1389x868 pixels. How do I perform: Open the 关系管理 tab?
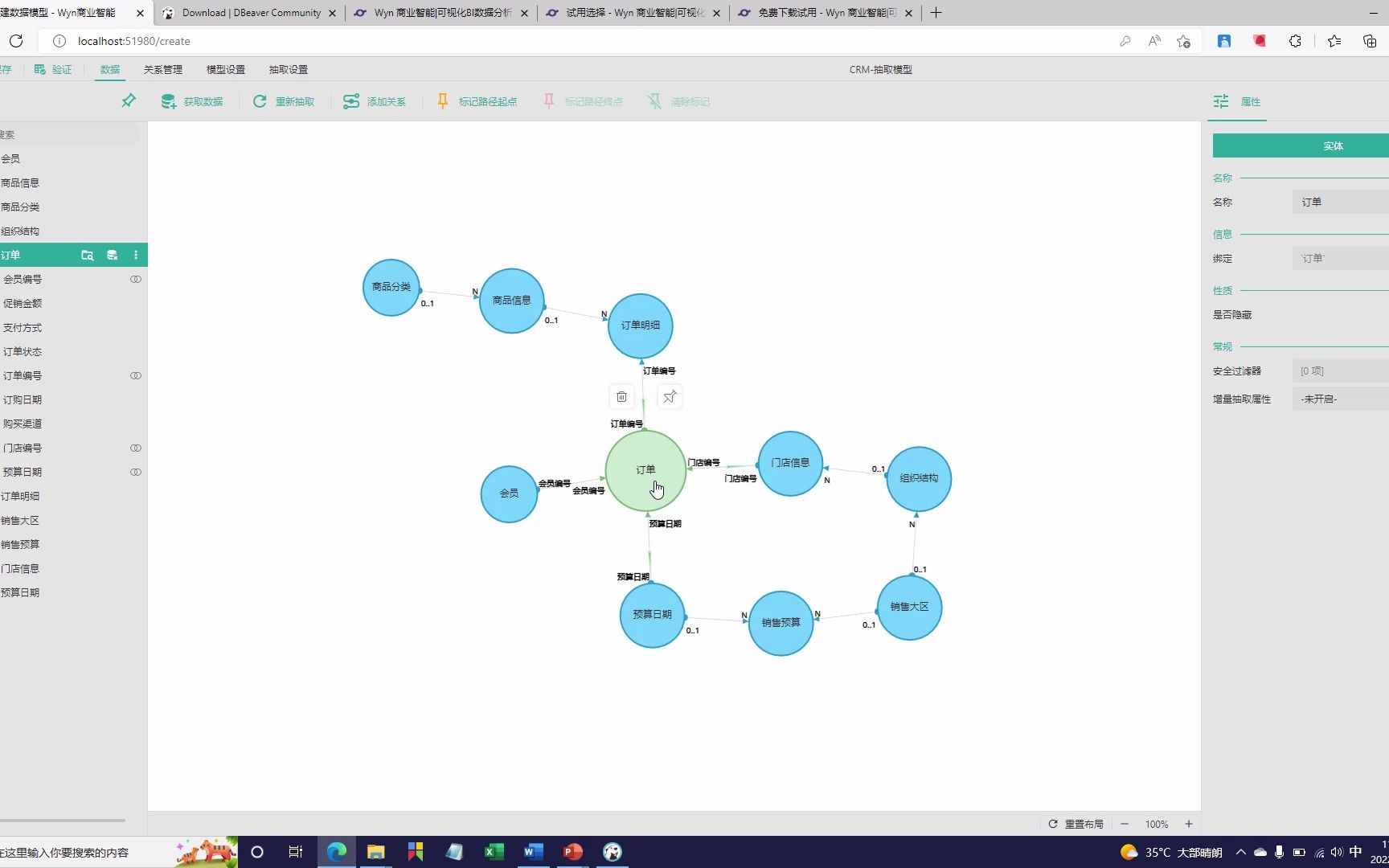(x=163, y=70)
